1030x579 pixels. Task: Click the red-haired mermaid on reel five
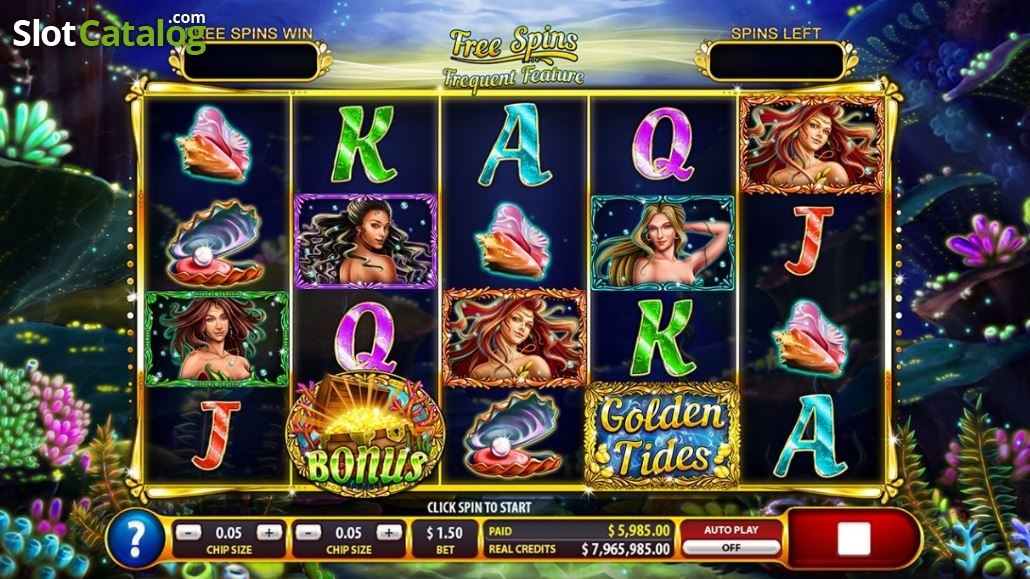811,145
